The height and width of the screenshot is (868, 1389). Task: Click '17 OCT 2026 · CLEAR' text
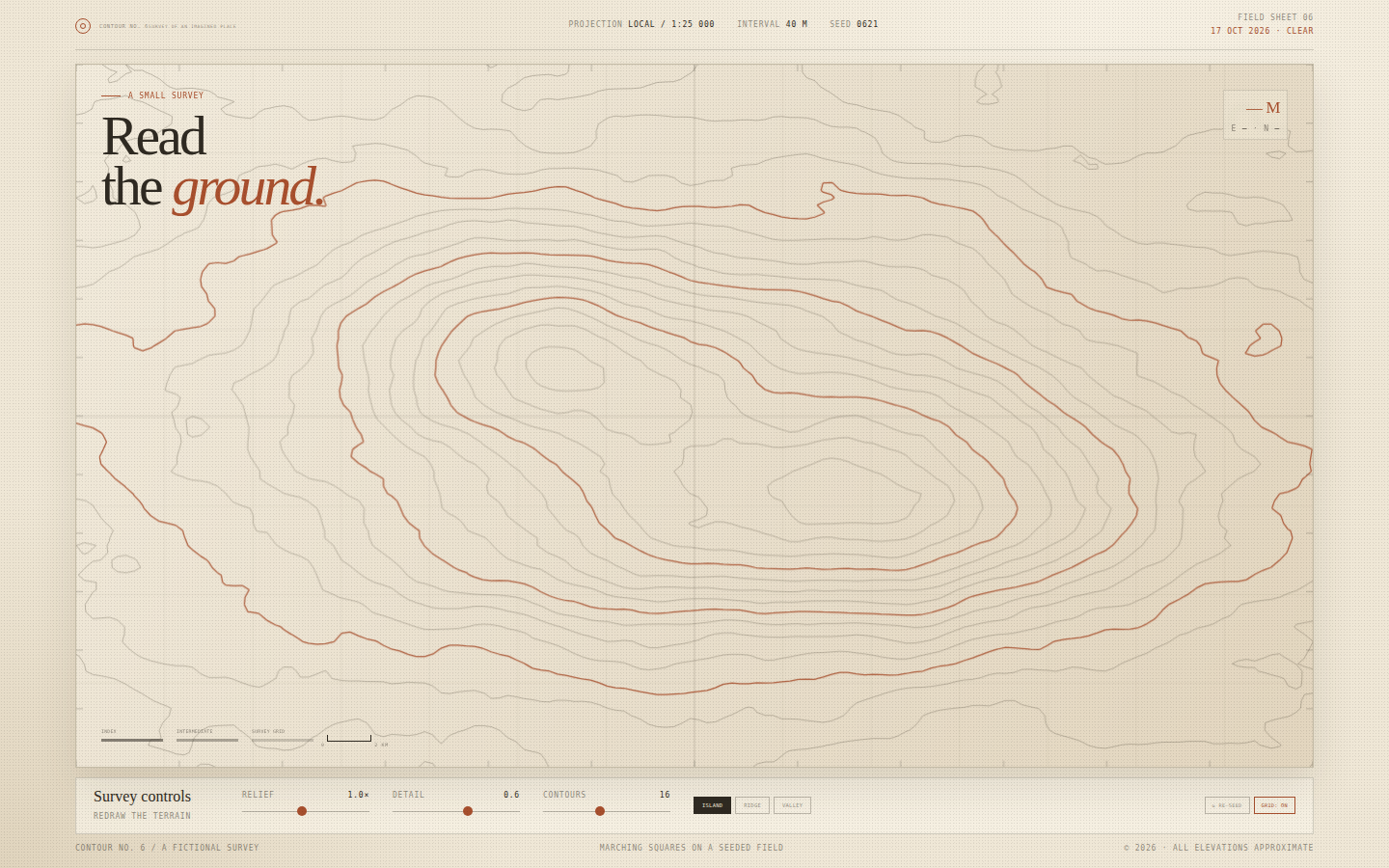(1262, 31)
